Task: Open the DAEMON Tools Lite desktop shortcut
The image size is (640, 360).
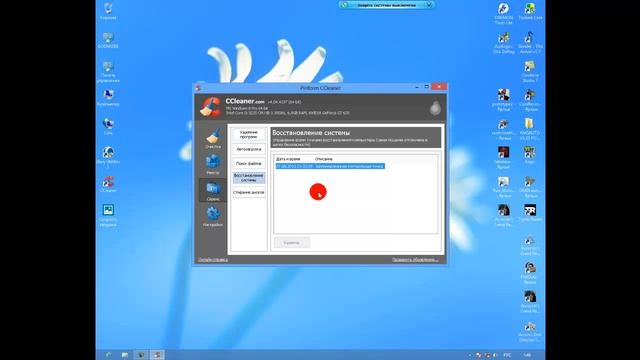Action: (x=503, y=14)
